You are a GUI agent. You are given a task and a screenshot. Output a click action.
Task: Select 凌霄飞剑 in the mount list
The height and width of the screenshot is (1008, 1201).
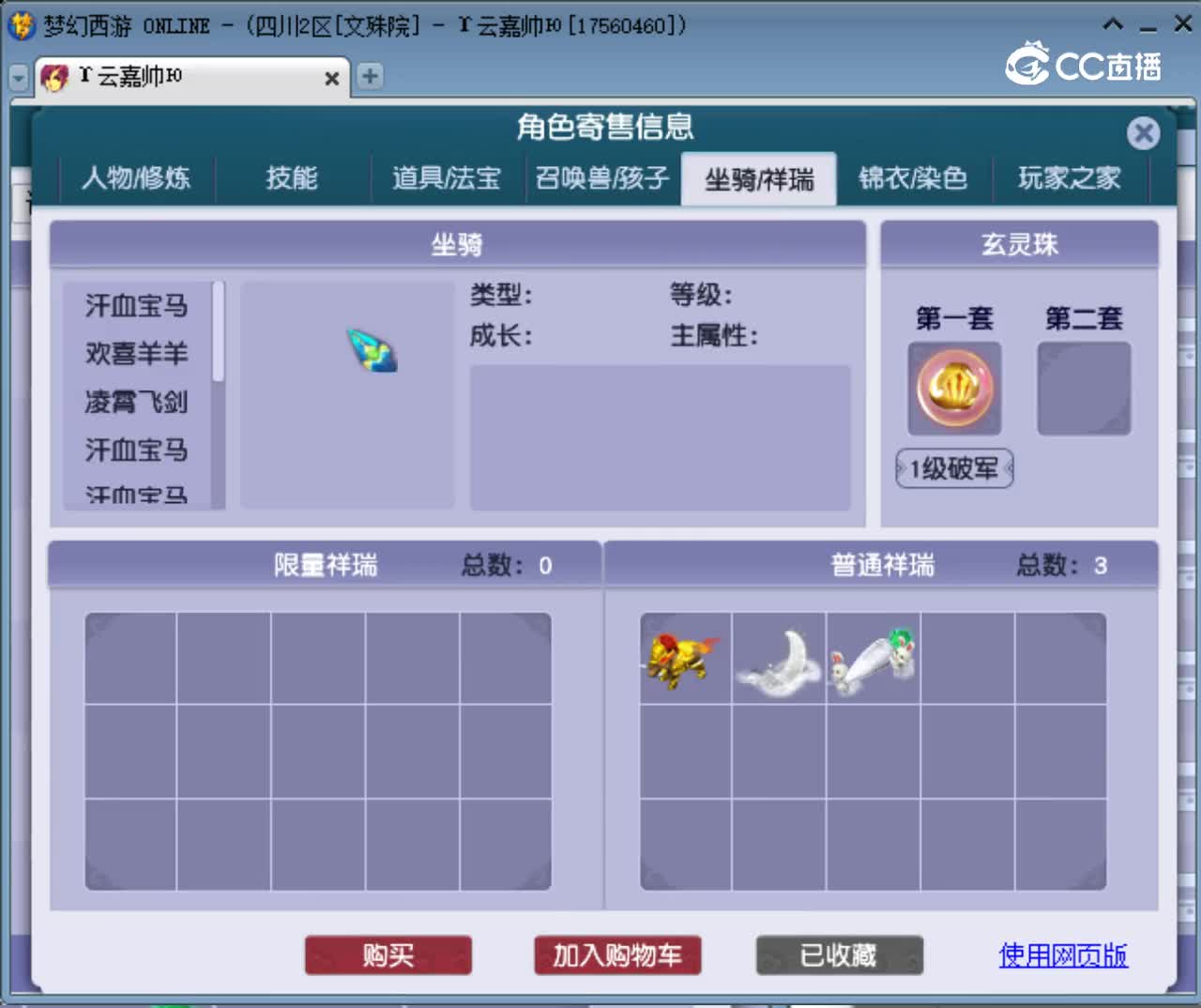point(137,403)
